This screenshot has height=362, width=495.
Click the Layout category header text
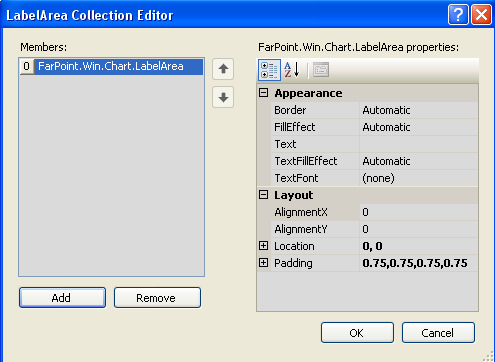tap(294, 195)
